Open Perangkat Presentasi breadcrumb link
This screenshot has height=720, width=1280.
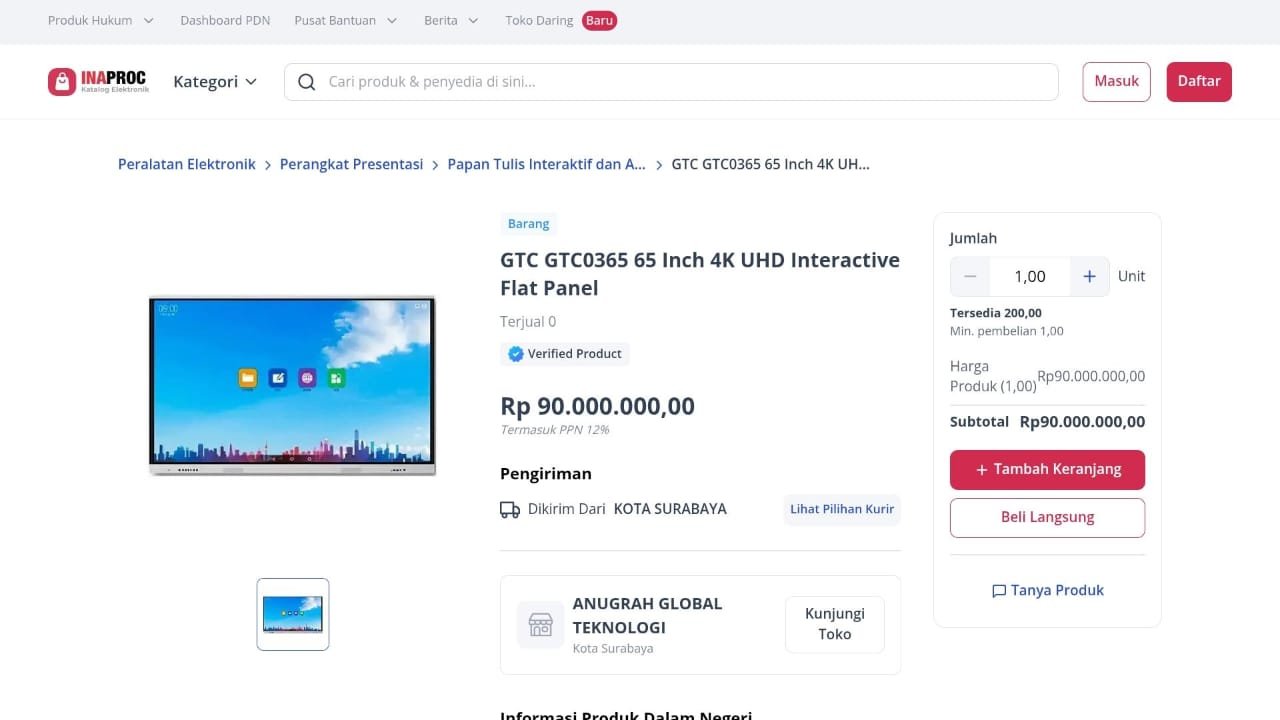(351, 164)
